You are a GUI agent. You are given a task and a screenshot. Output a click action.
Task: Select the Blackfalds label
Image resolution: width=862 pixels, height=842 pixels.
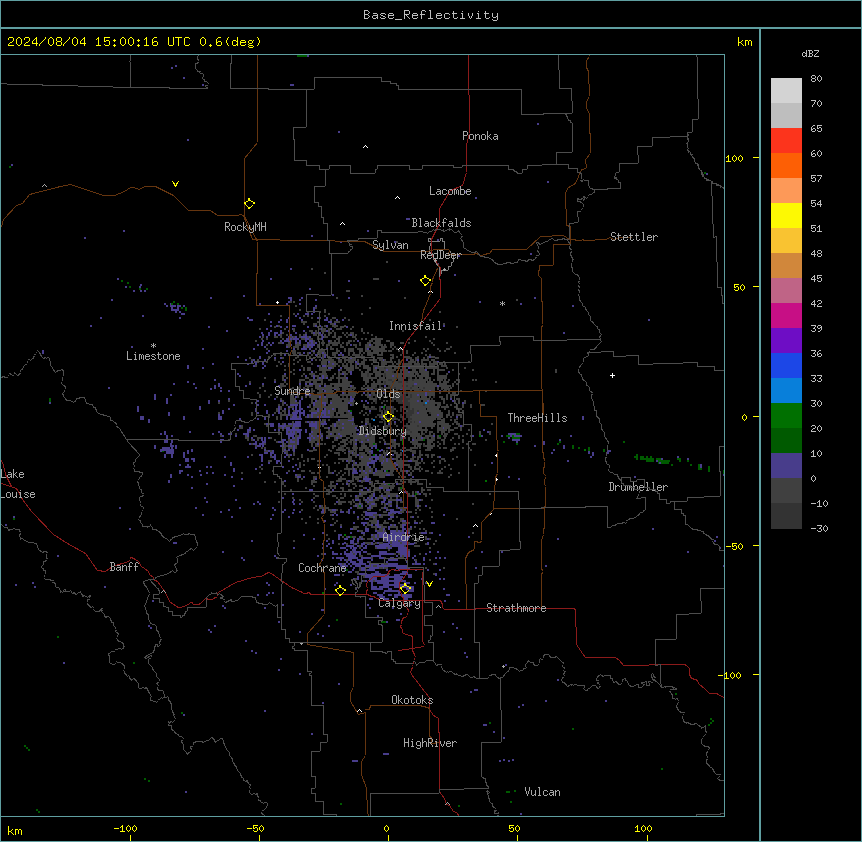tap(441, 223)
